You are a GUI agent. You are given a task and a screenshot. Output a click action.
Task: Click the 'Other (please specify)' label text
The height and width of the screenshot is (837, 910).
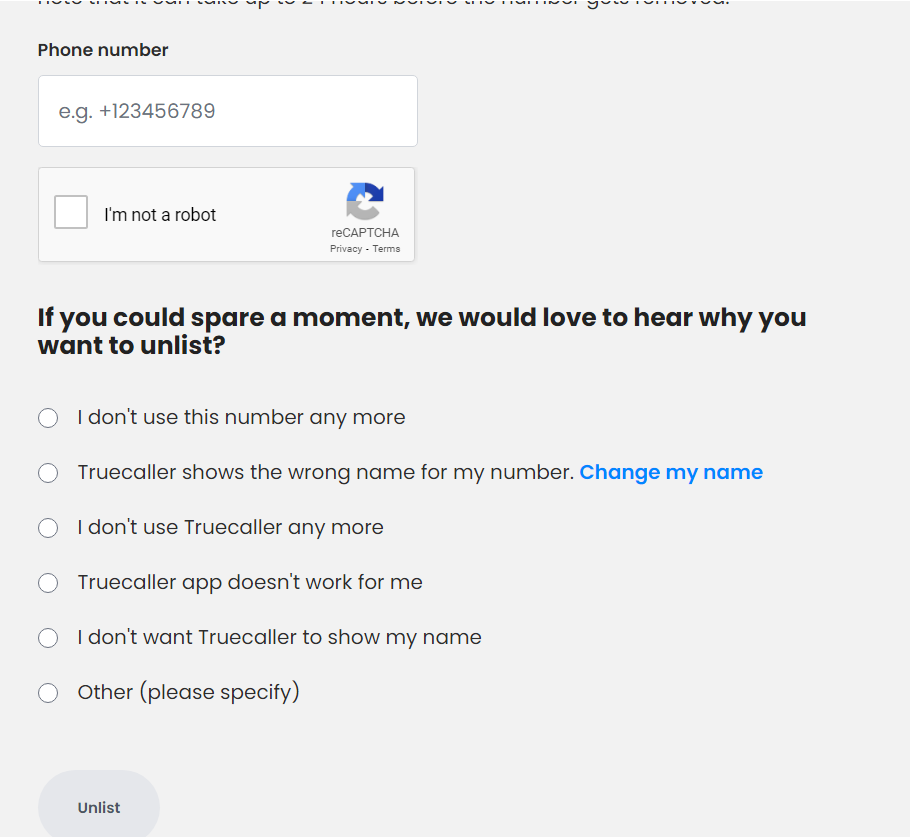189,692
